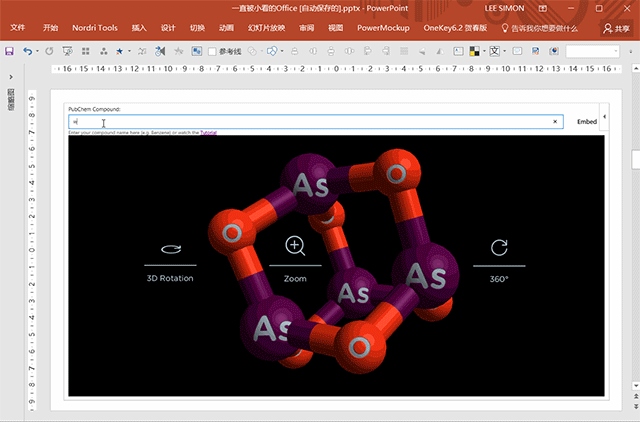
Task: Click the merge shapes icon
Action: pos(272,51)
